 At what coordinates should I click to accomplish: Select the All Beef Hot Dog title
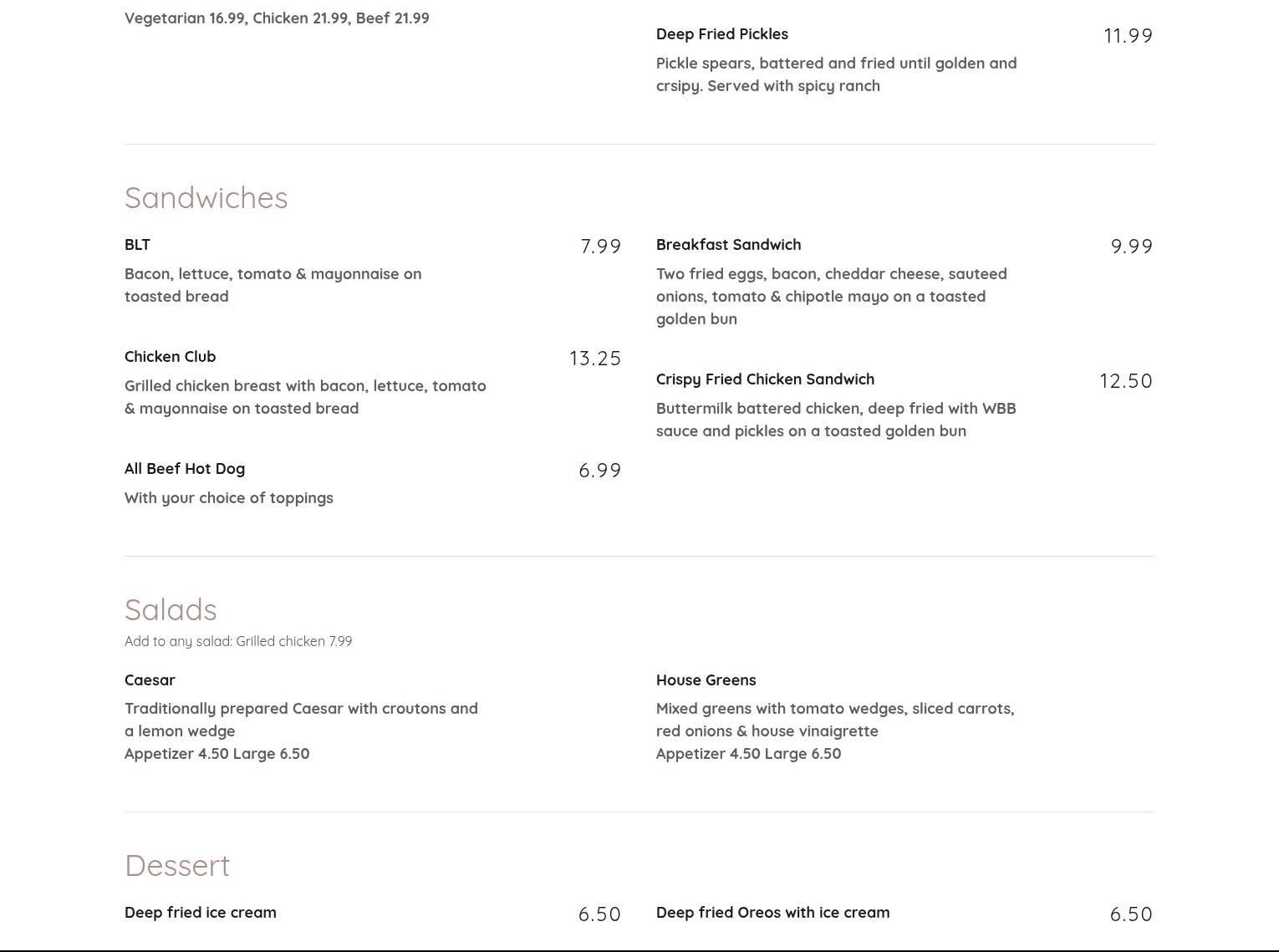click(x=185, y=469)
